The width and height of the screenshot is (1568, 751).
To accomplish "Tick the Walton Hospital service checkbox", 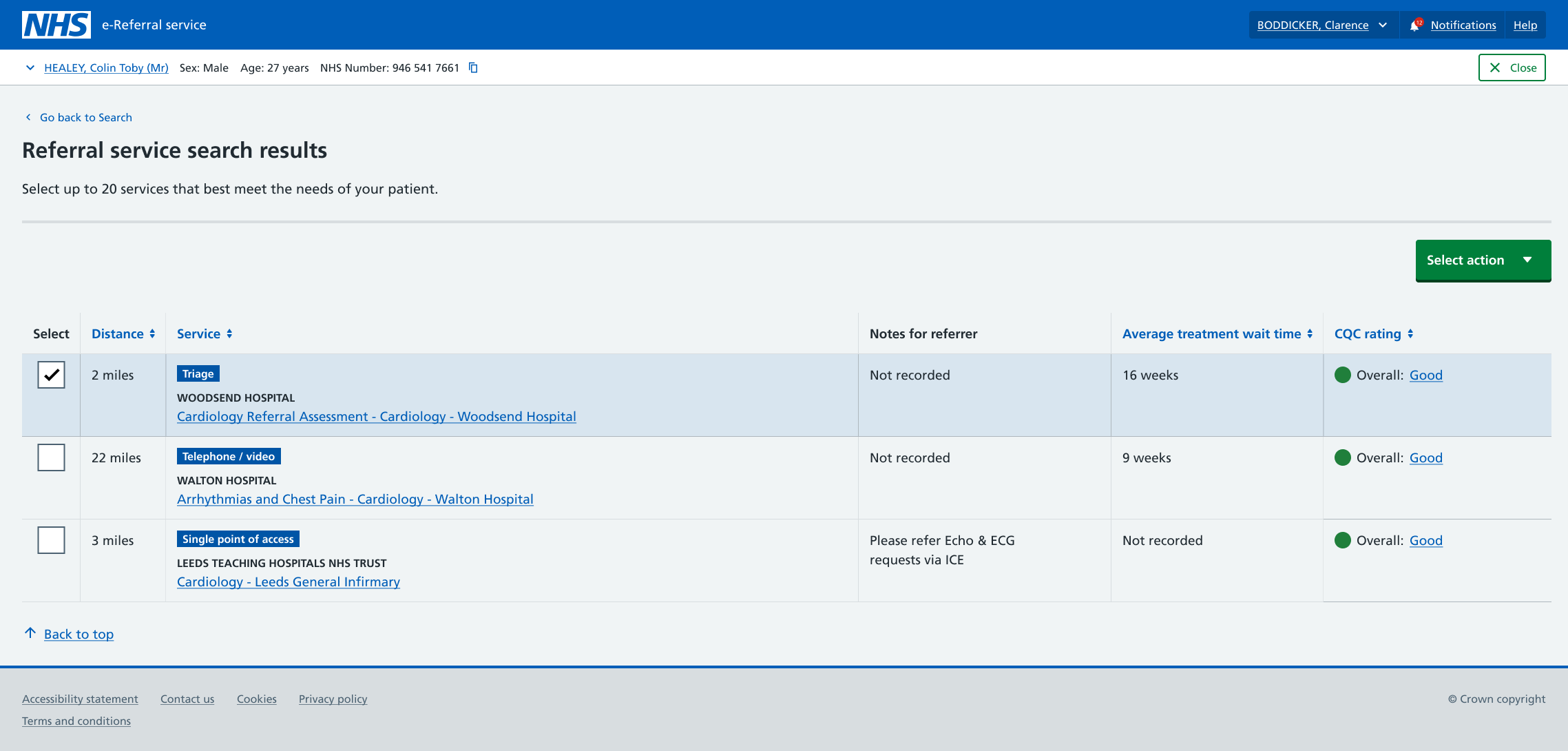I will point(51,457).
